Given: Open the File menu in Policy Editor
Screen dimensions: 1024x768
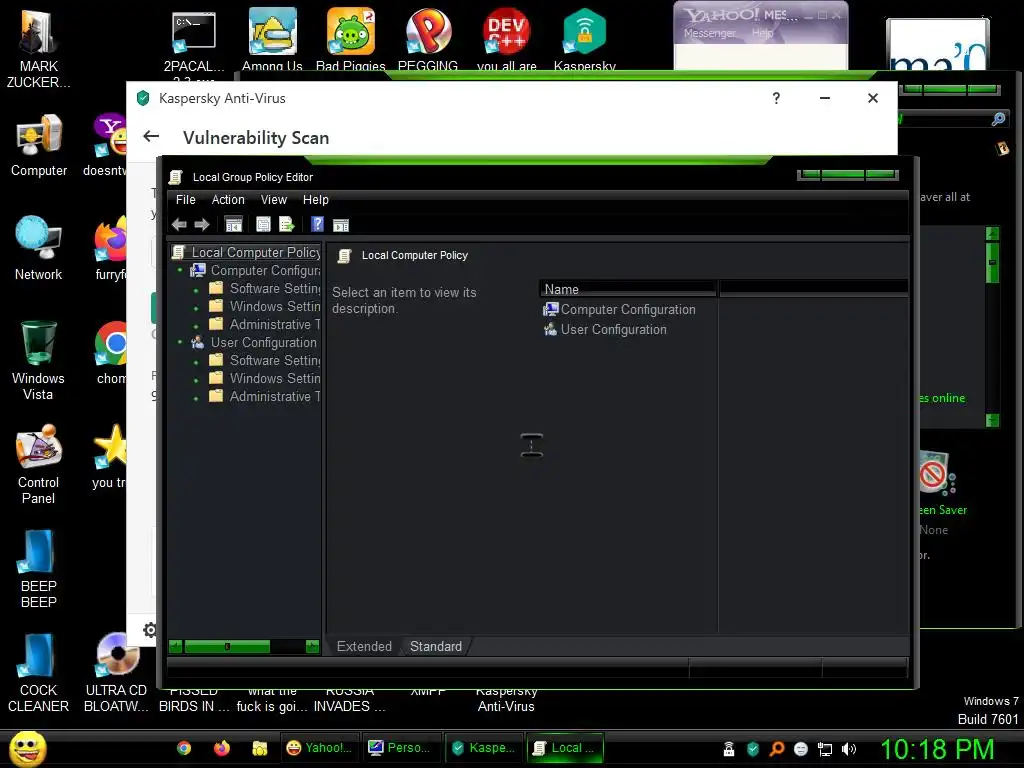Looking at the screenshot, I should click(185, 200).
